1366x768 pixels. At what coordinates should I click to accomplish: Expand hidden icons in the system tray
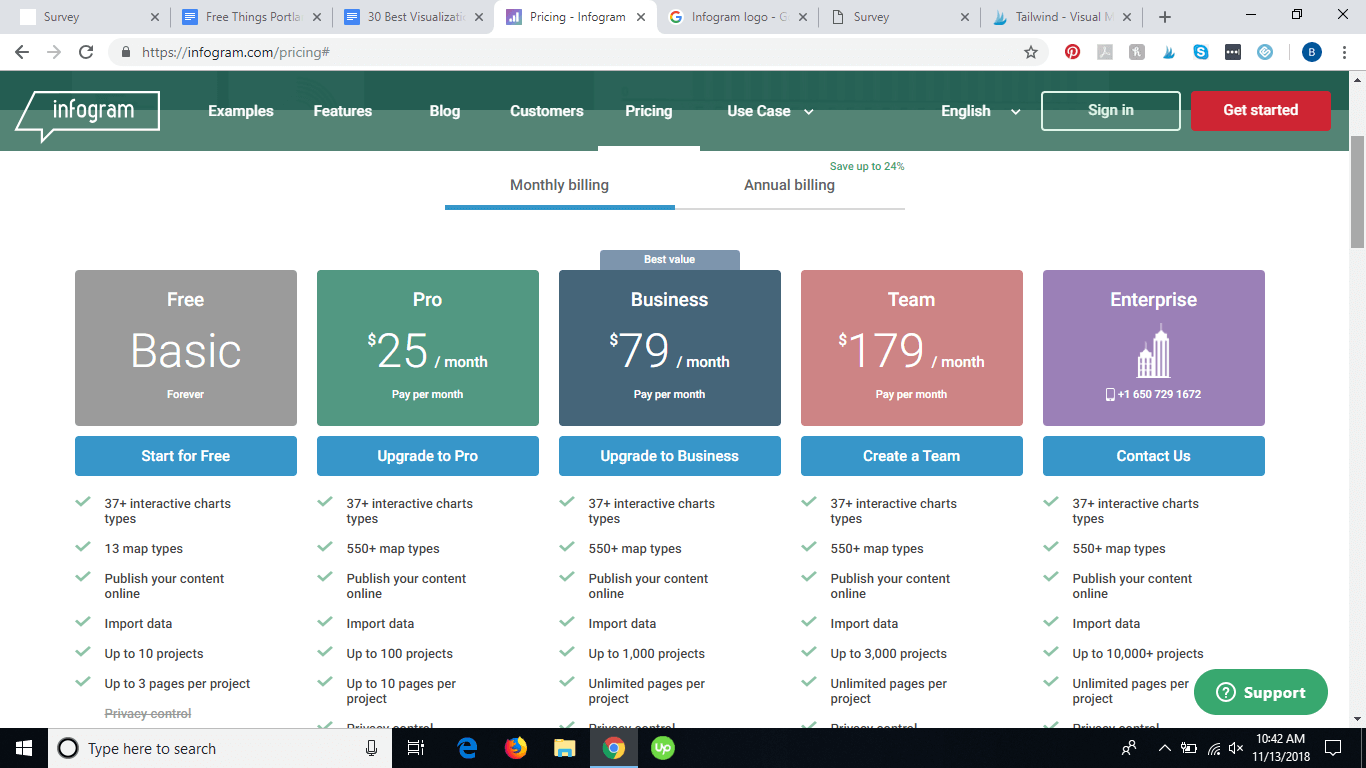(1164, 748)
